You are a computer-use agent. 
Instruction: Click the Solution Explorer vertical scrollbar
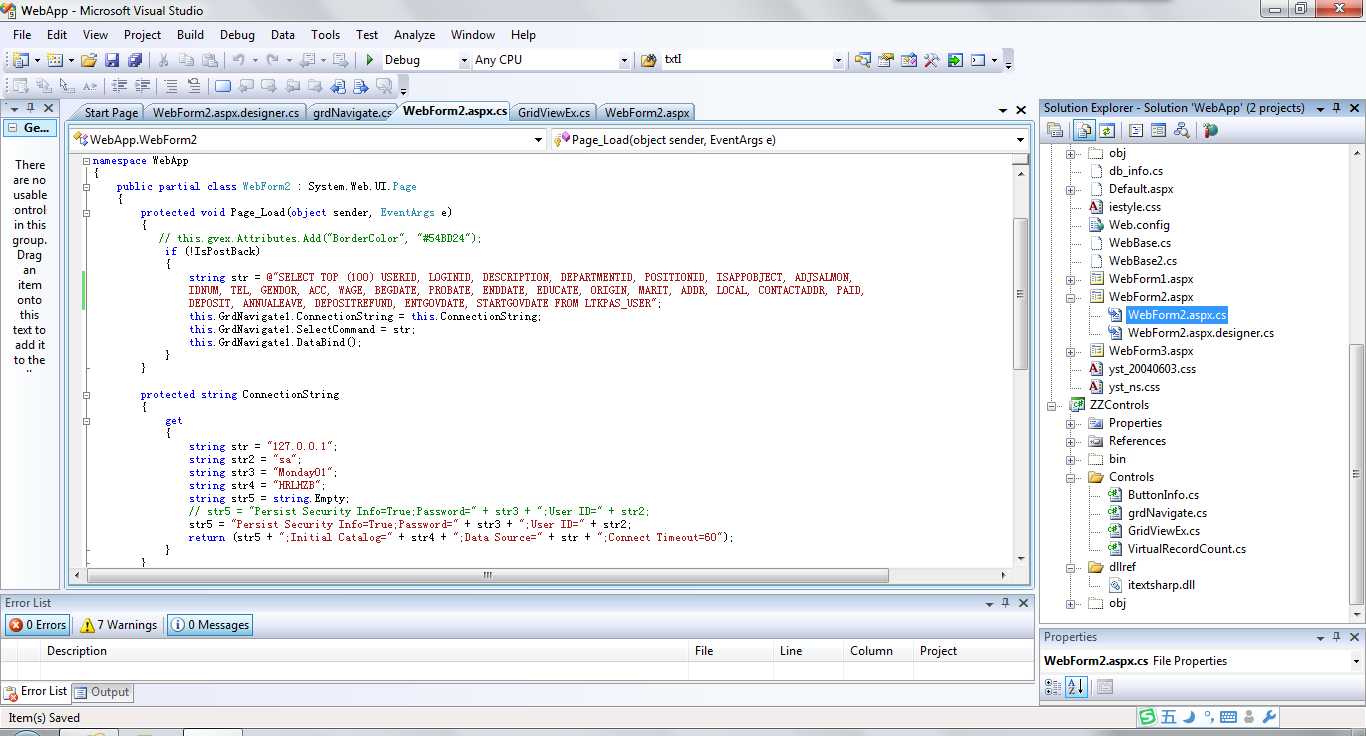(x=1356, y=475)
